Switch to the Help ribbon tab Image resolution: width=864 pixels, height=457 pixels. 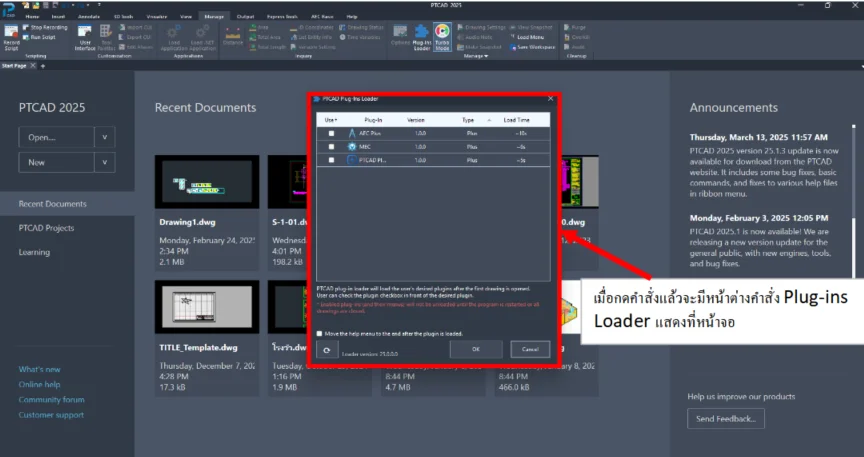coord(352,17)
